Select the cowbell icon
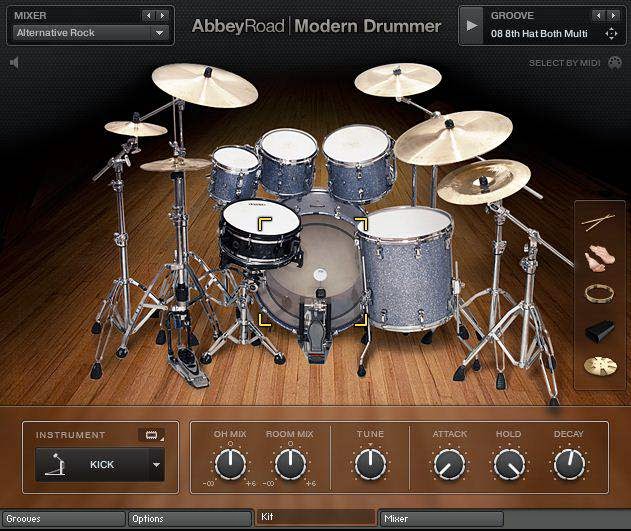 point(600,330)
